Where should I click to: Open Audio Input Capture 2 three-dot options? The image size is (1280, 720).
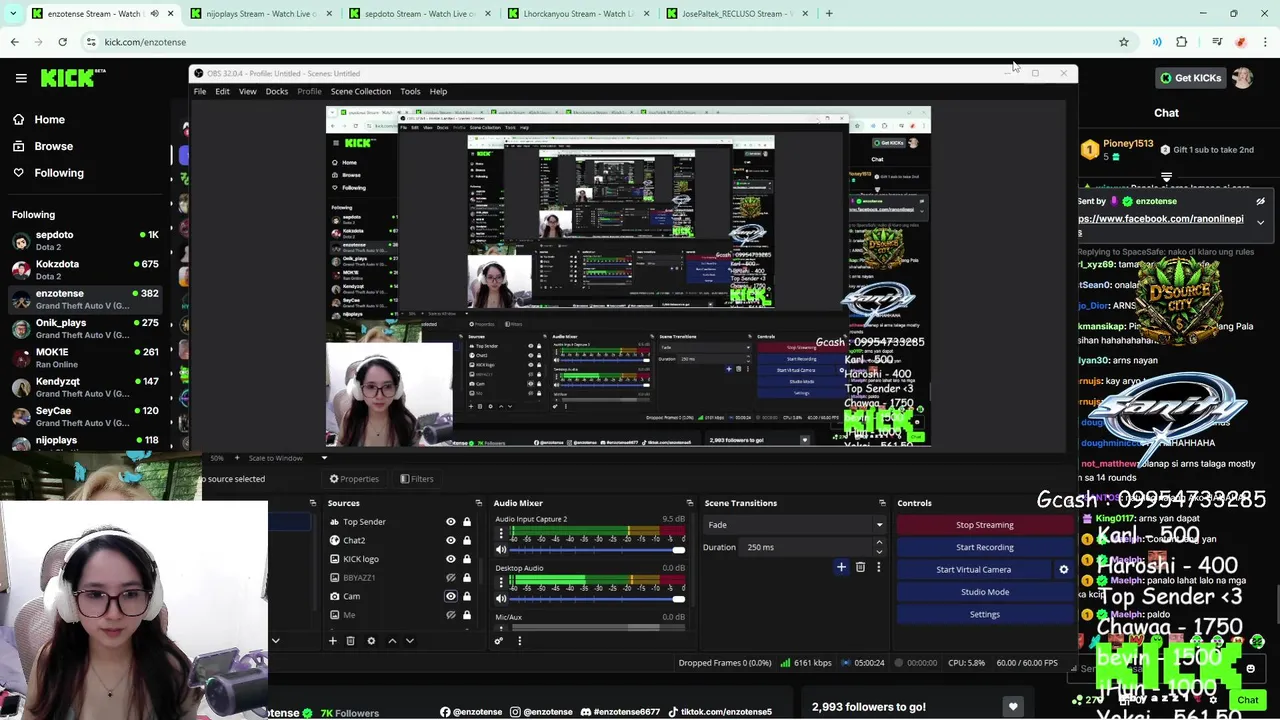click(501, 533)
